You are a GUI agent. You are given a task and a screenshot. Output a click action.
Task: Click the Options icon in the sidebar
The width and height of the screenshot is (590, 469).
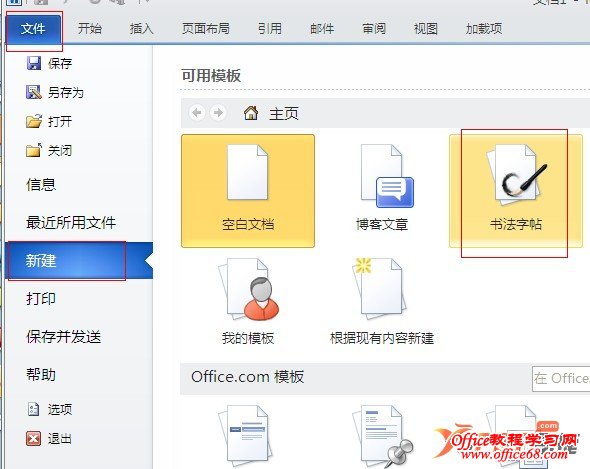(33, 409)
